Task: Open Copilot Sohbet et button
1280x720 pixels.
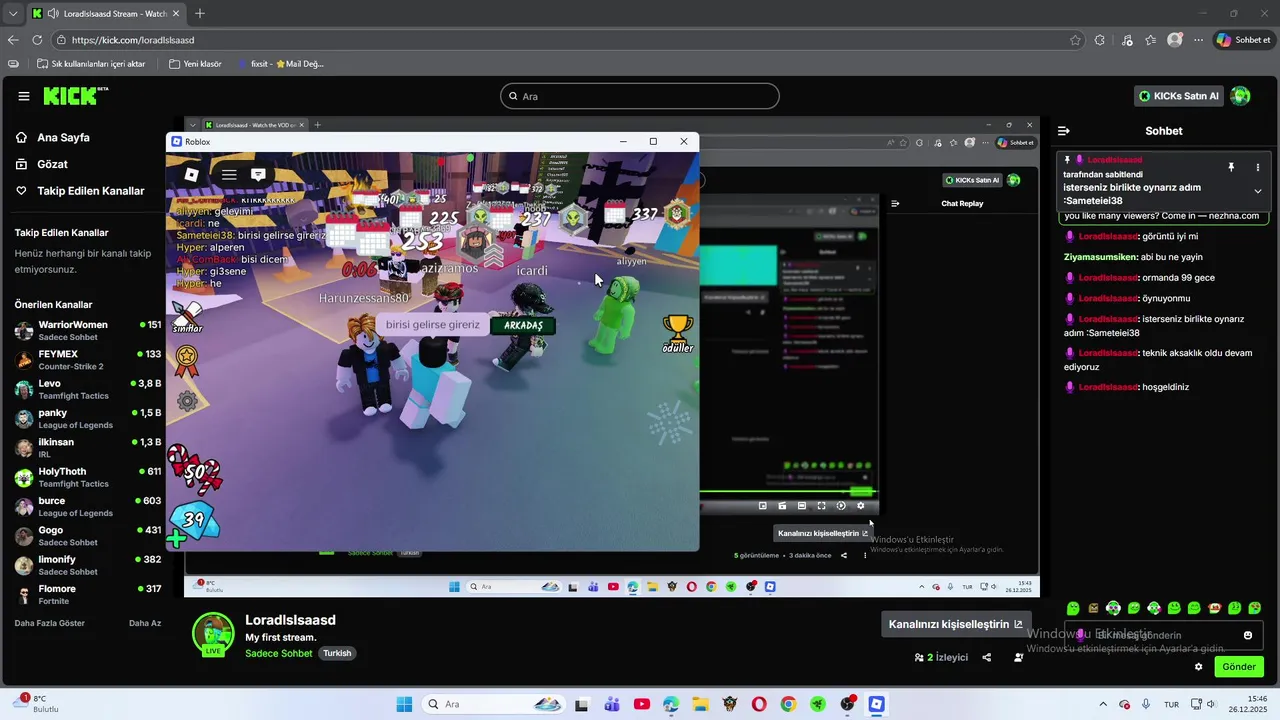Action: coord(1243,40)
